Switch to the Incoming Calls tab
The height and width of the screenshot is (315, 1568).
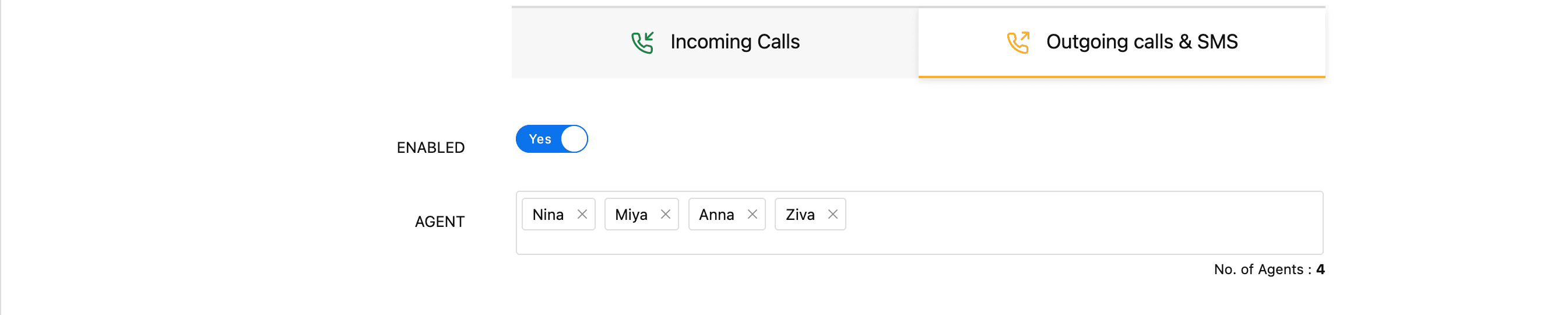tap(715, 43)
